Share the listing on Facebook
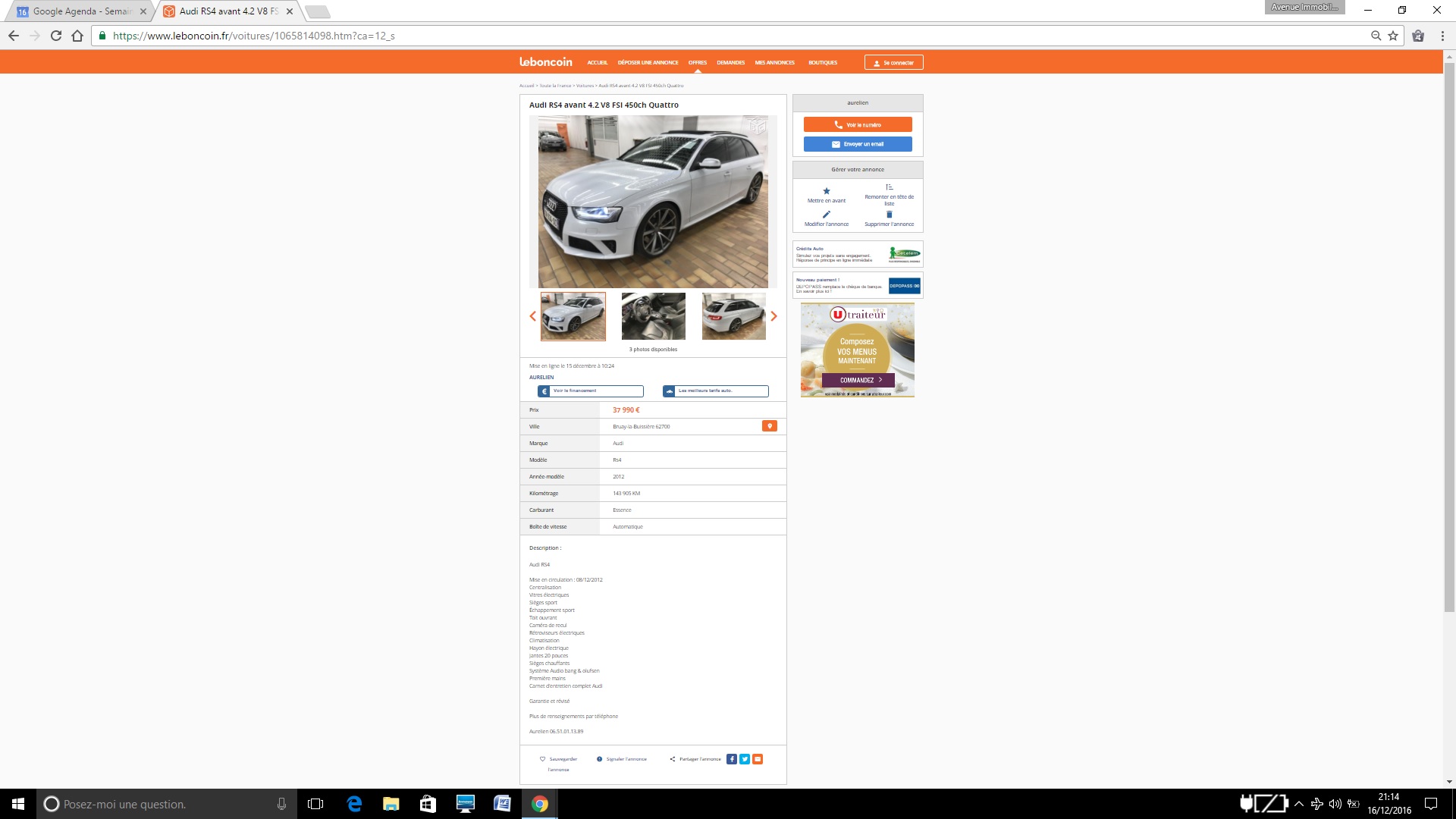1456x819 pixels. (x=732, y=758)
